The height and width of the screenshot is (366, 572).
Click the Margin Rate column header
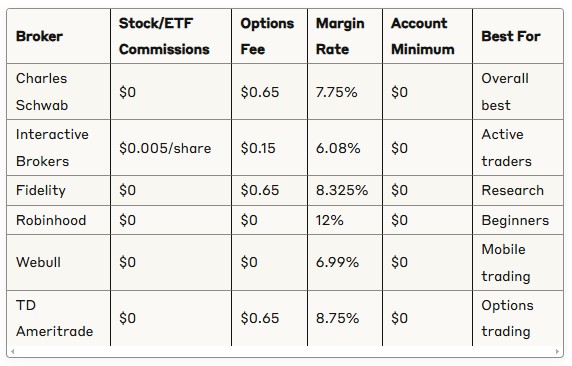345,36
